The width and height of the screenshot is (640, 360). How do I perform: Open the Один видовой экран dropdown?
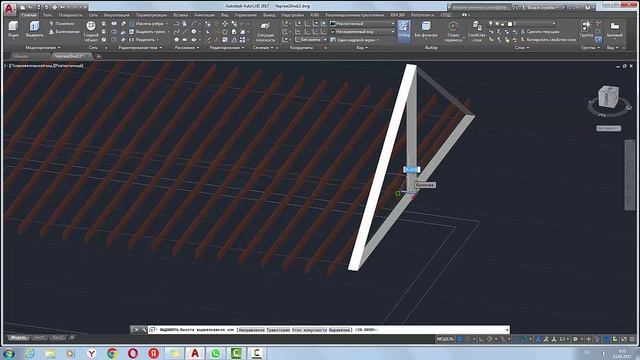[x=355, y=40]
